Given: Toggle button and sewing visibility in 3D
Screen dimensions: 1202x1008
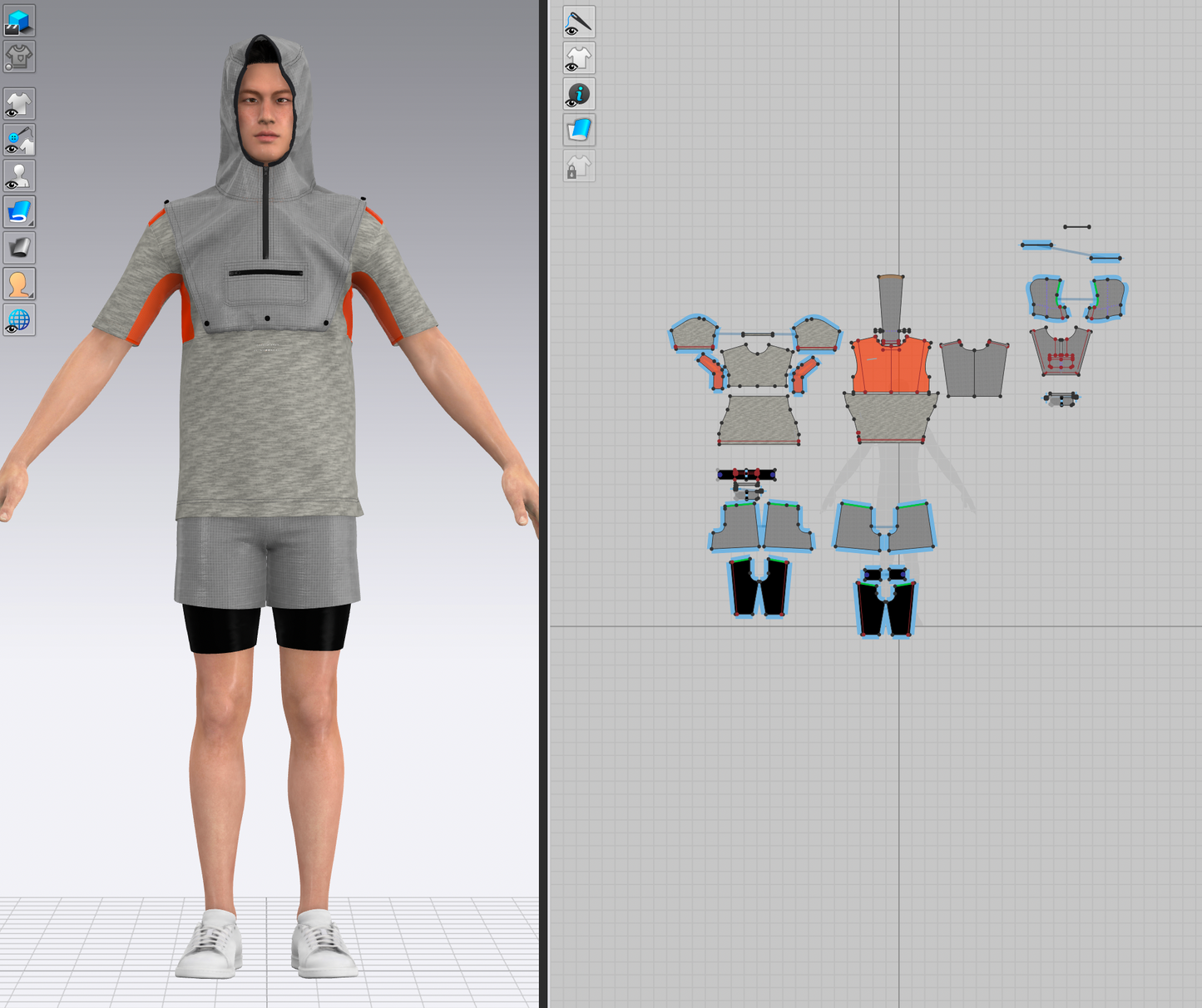Looking at the screenshot, I should click(19, 141).
